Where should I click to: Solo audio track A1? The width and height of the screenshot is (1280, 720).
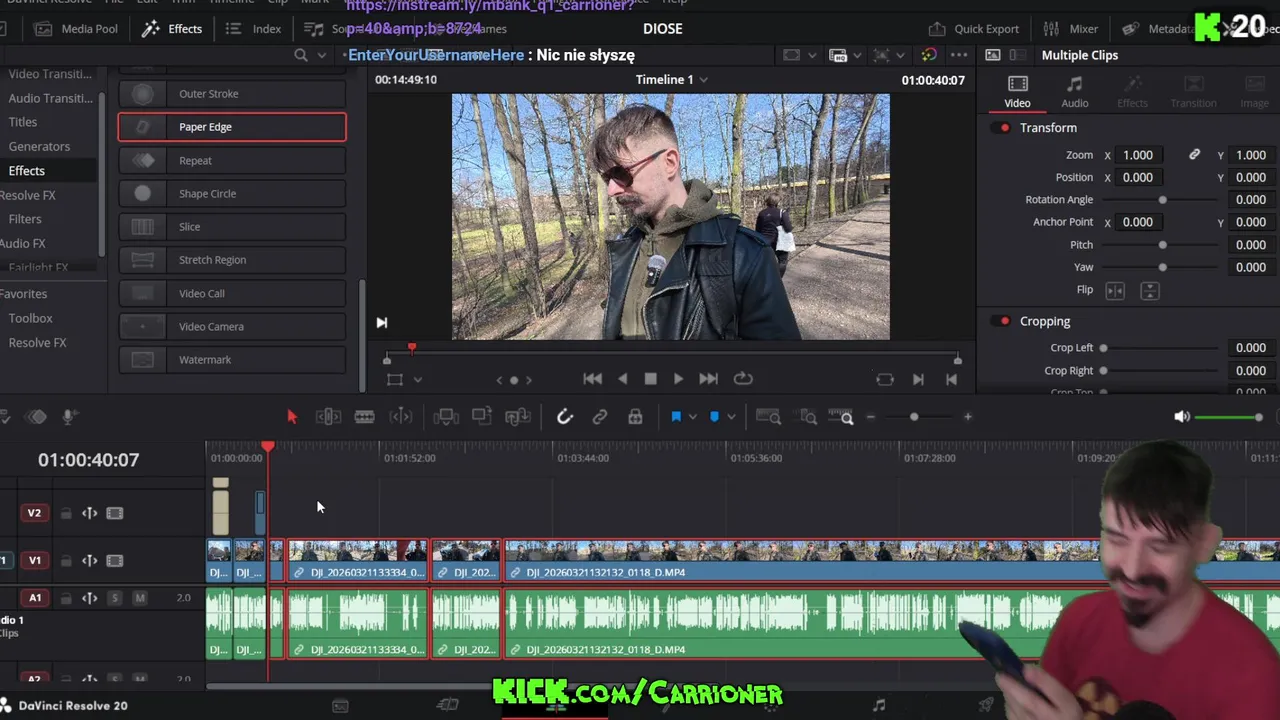[114, 598]
